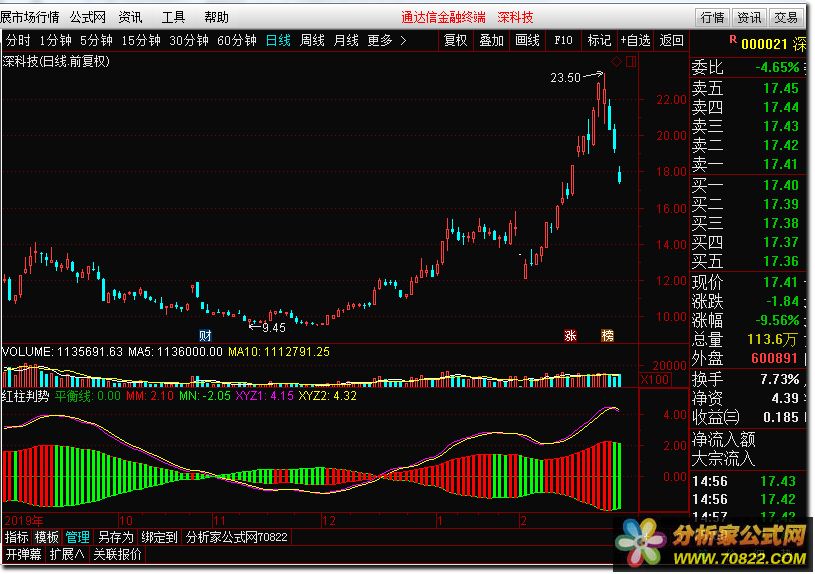Click the 榜 ranking marker on chart

(607, 335)
